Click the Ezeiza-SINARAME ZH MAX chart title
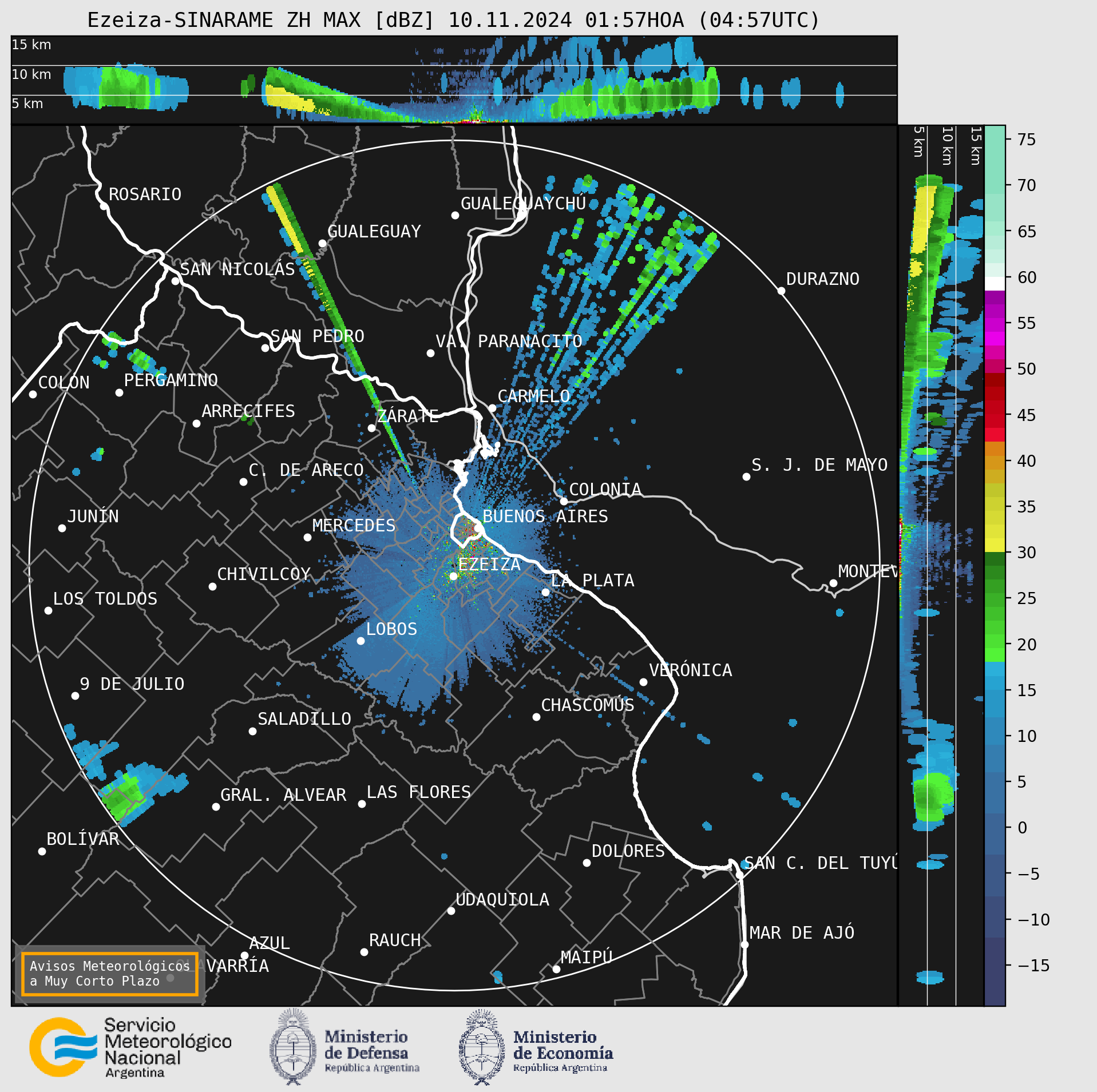Image resolution: width=1097 pixels, height=1092 pixels. click(x=454, y=20)
